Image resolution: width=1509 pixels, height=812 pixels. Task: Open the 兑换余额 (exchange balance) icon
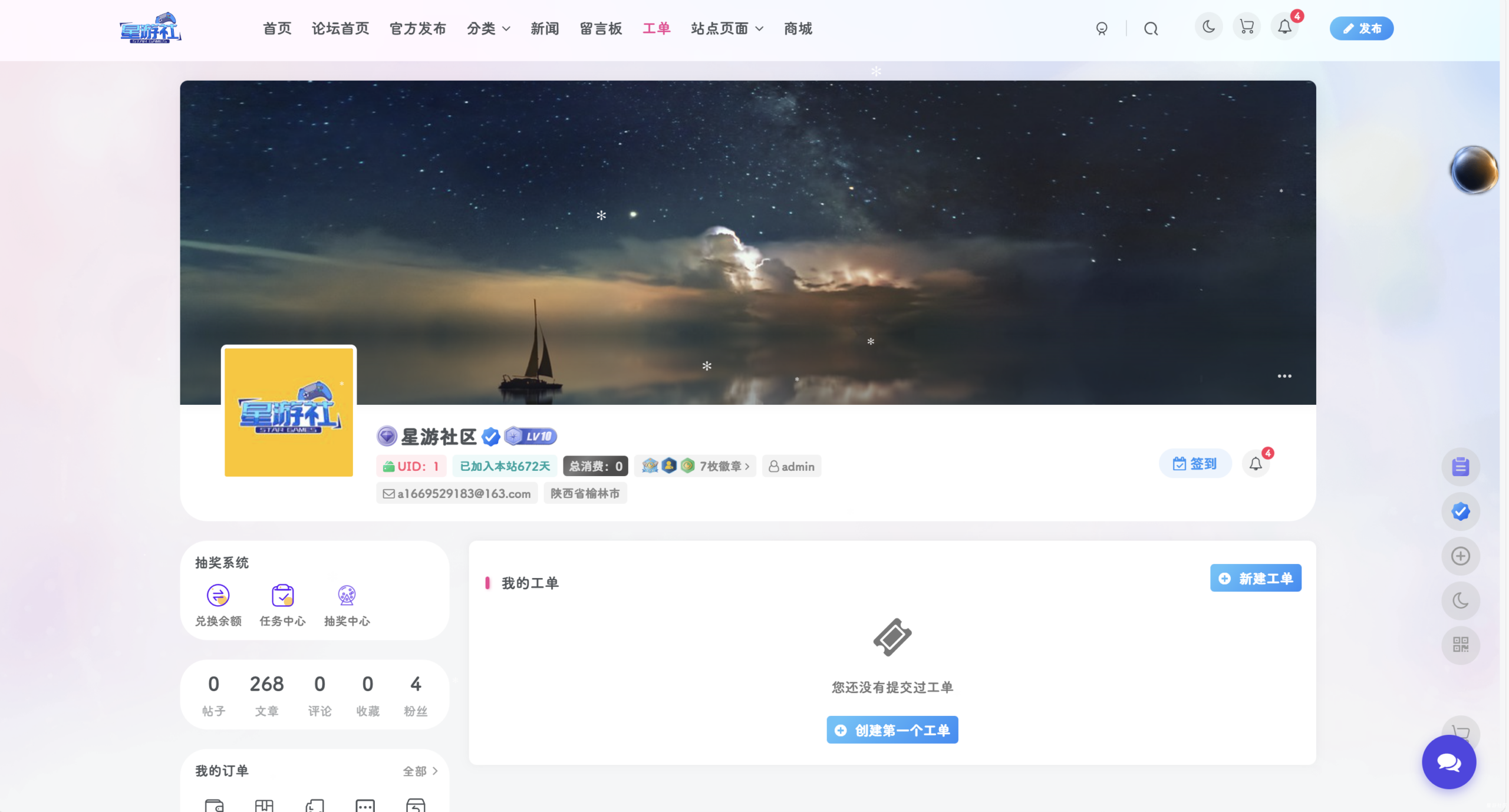(218, 595)
